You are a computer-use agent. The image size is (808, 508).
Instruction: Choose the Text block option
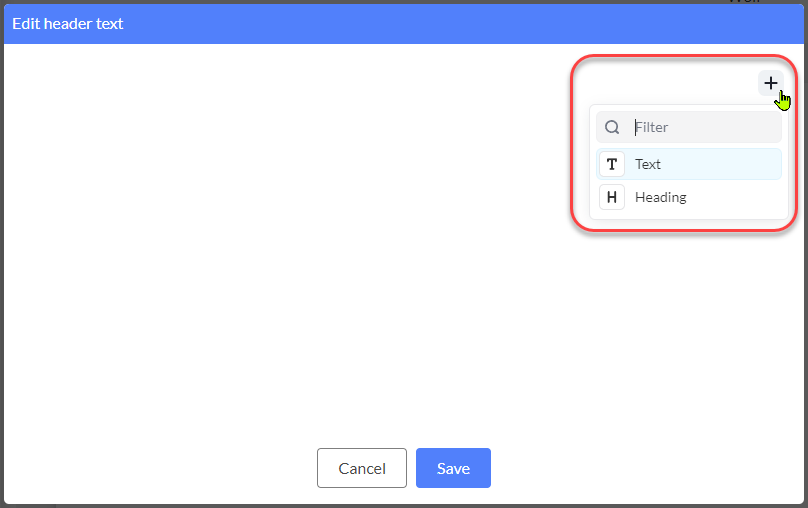(x=689, y=164)
